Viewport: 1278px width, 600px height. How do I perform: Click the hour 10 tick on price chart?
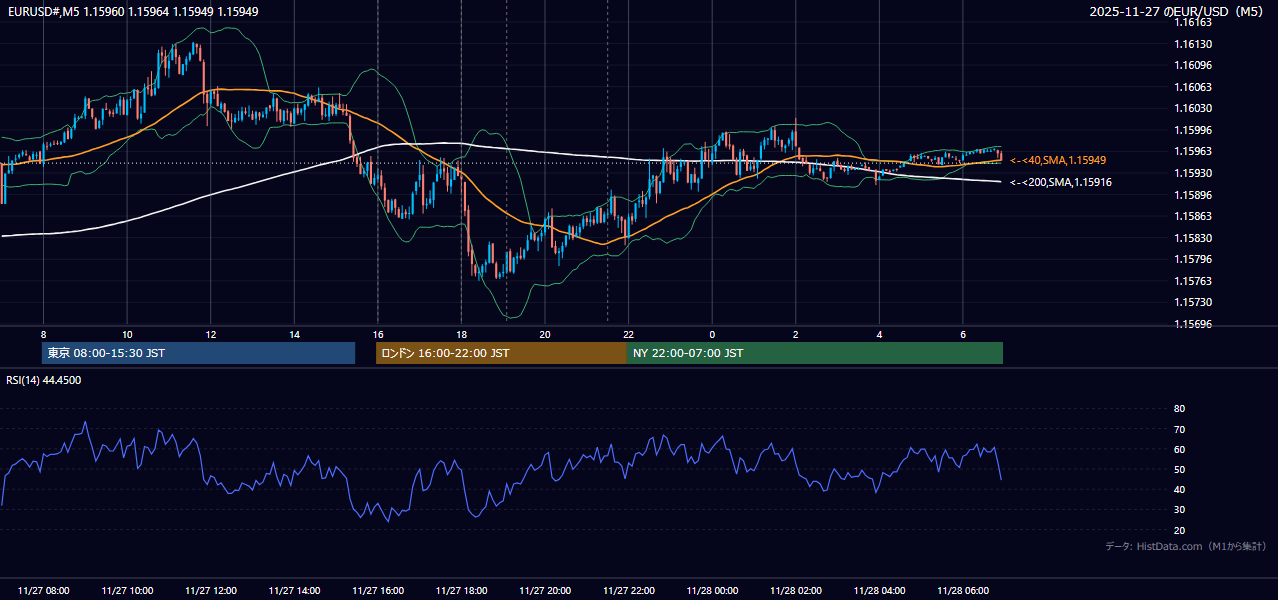[127, 334]
